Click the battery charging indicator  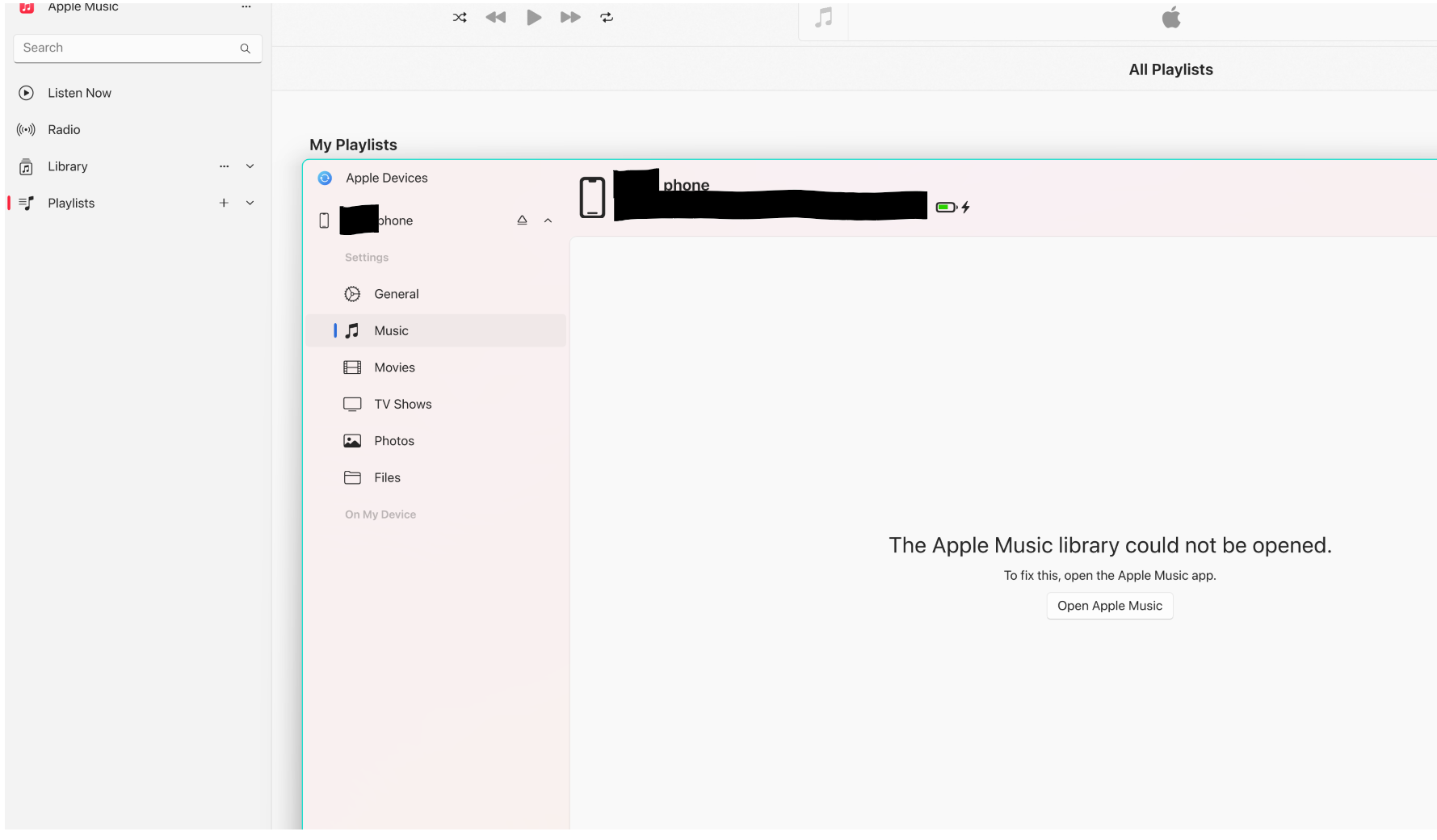[x=952, y=208]
